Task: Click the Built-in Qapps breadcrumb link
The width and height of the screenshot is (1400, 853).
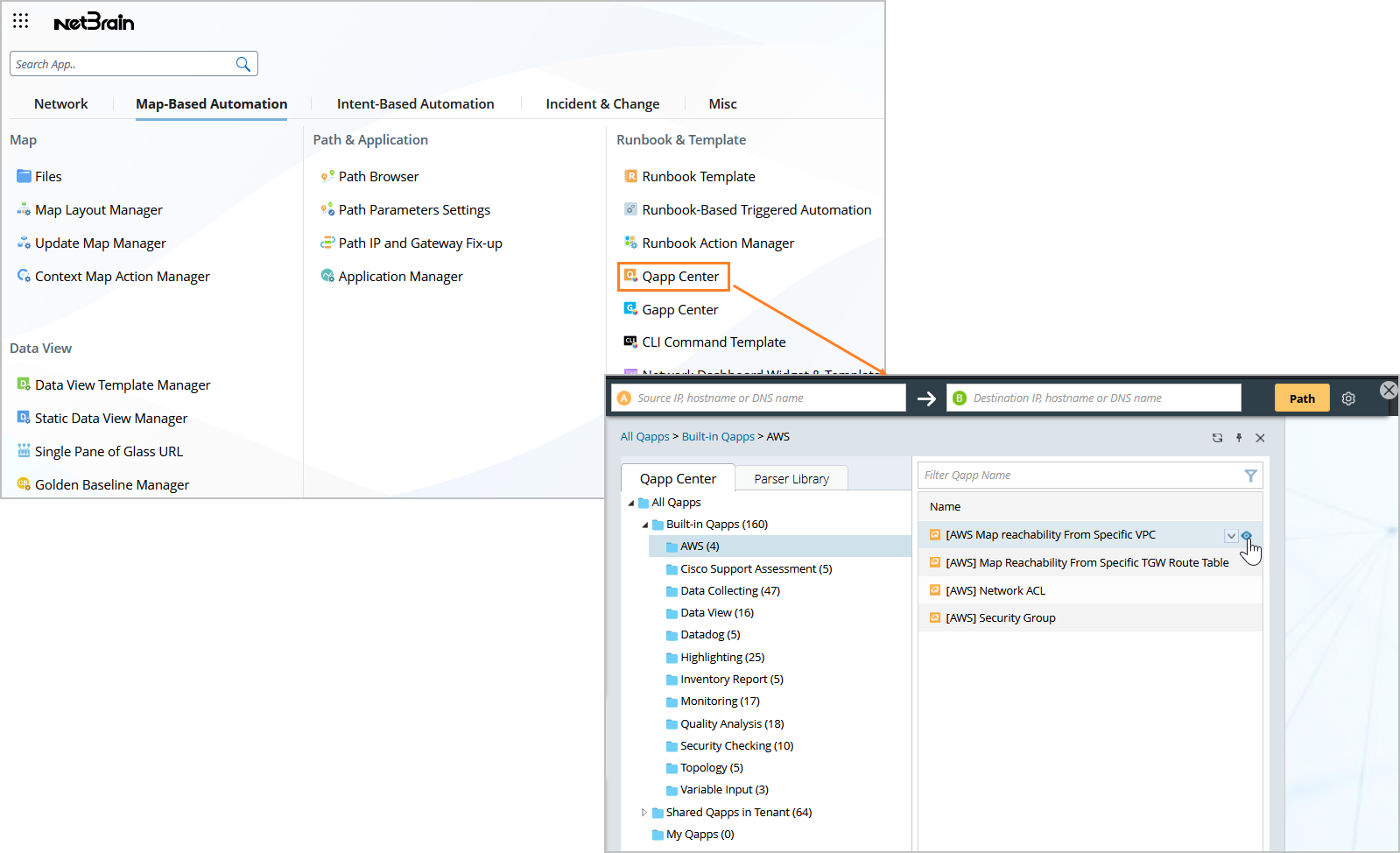Action: pos(718,436)
